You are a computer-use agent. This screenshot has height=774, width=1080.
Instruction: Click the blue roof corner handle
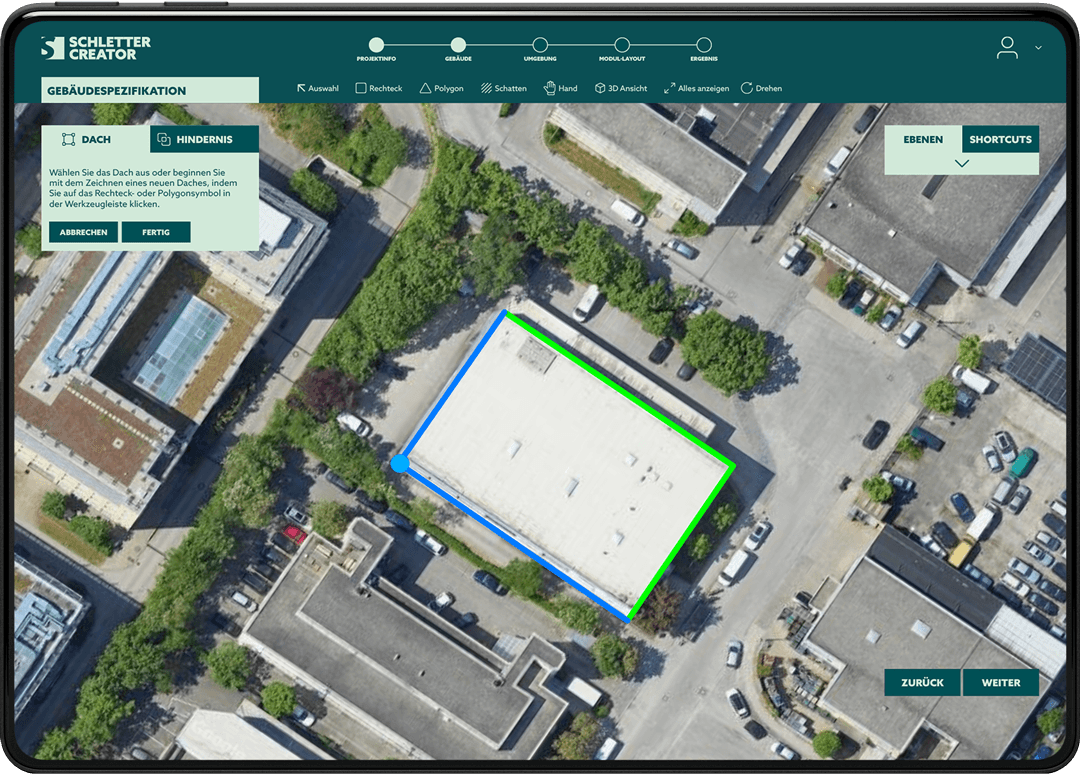(400, 463)
